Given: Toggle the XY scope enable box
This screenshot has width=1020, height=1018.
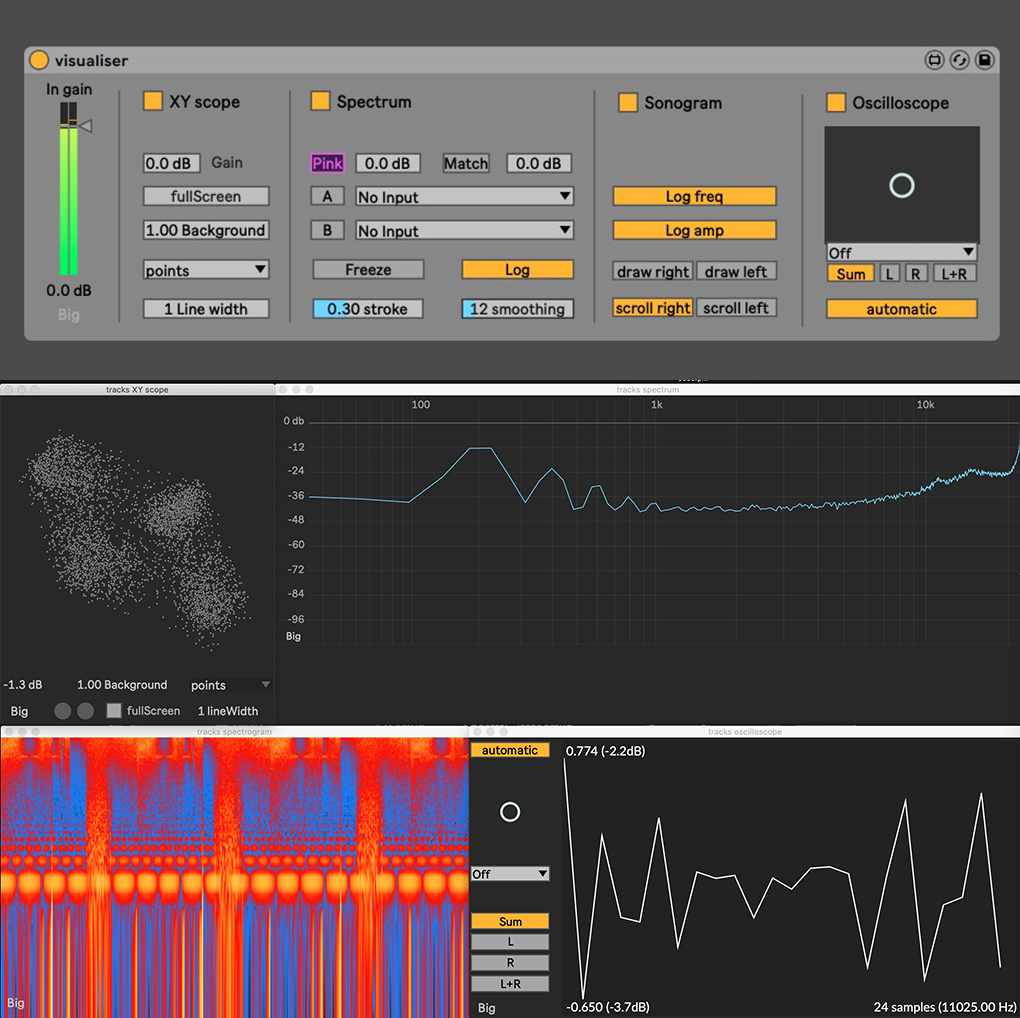Looking at the screenshot, I should (x=153, y=101).
